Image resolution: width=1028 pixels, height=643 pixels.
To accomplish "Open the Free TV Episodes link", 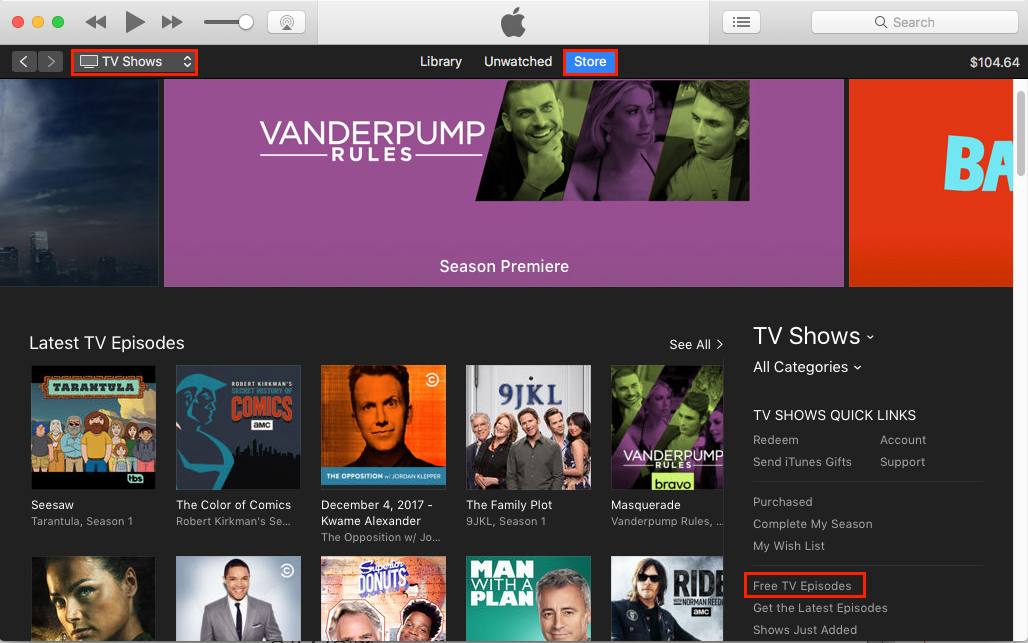I will [802, 586].
